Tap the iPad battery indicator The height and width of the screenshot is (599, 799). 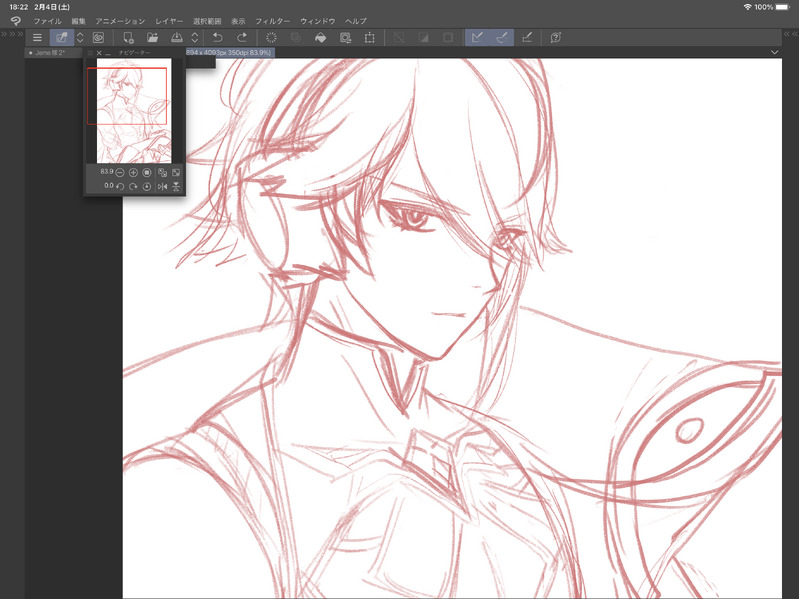pos(783,7)
